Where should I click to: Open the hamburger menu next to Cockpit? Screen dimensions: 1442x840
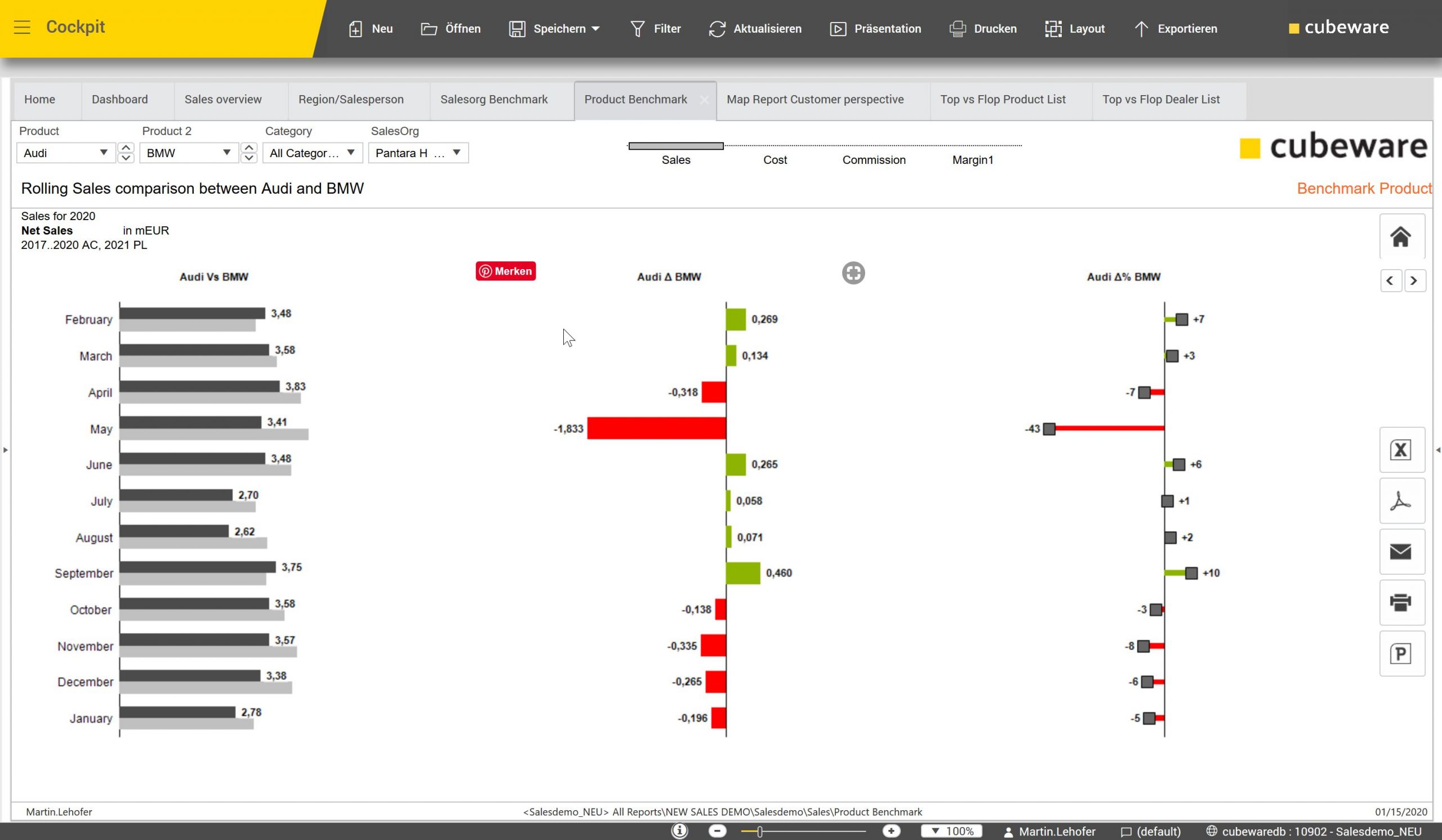(x=22, y=27)
